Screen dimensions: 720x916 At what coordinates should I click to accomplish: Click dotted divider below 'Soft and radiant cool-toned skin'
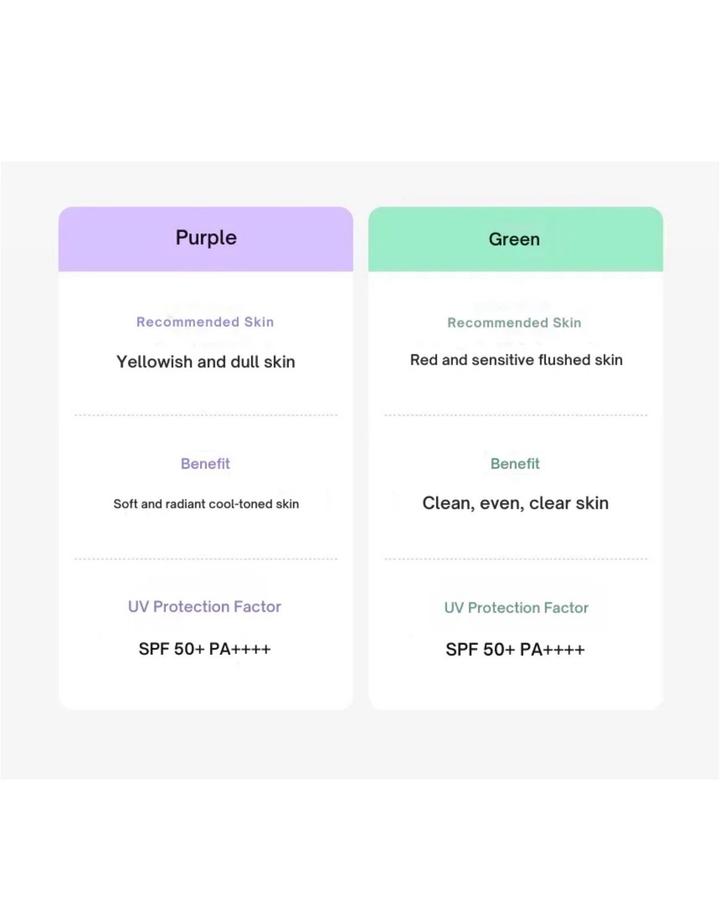click(206, 559)
